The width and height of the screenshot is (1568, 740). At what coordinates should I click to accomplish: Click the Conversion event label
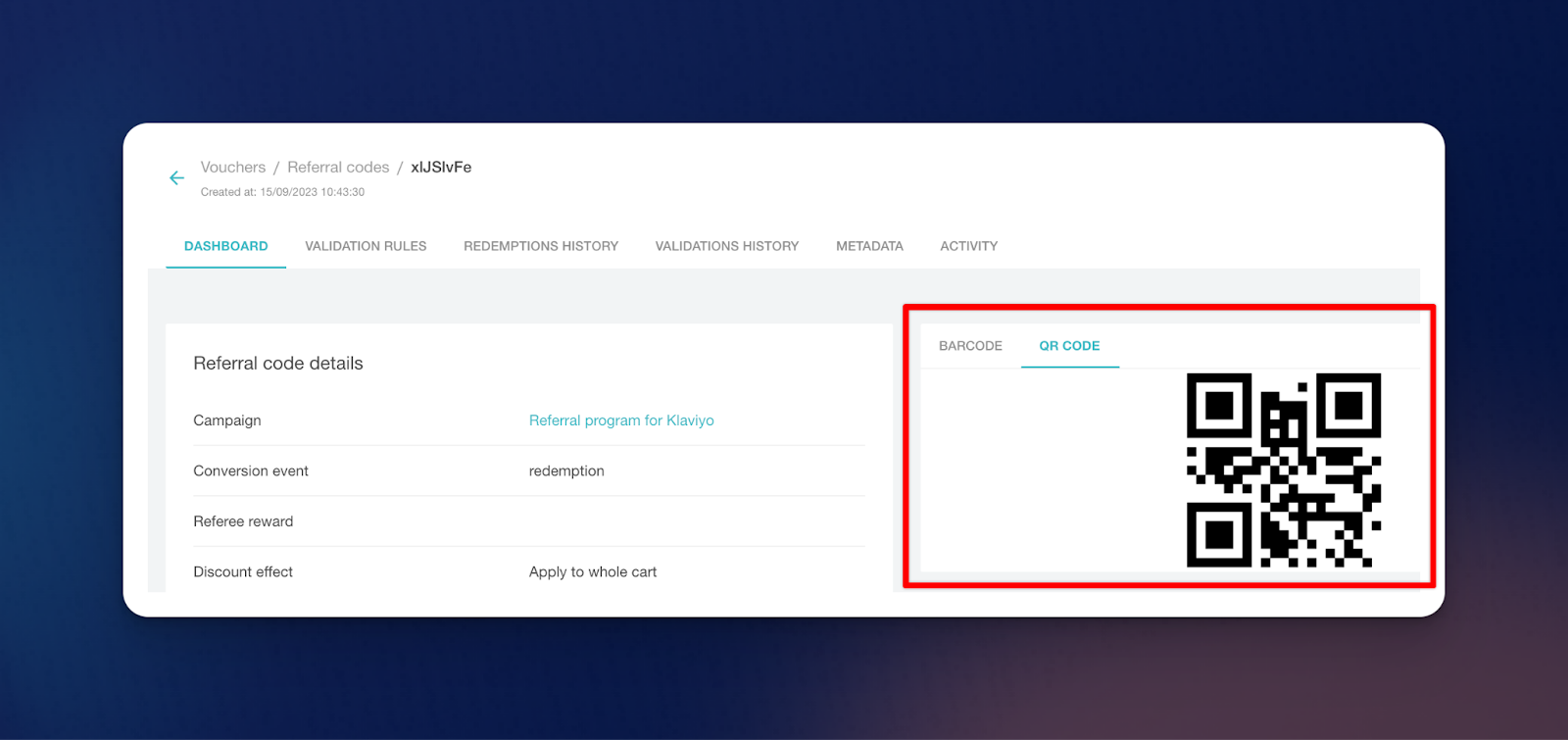coord(251,471)
